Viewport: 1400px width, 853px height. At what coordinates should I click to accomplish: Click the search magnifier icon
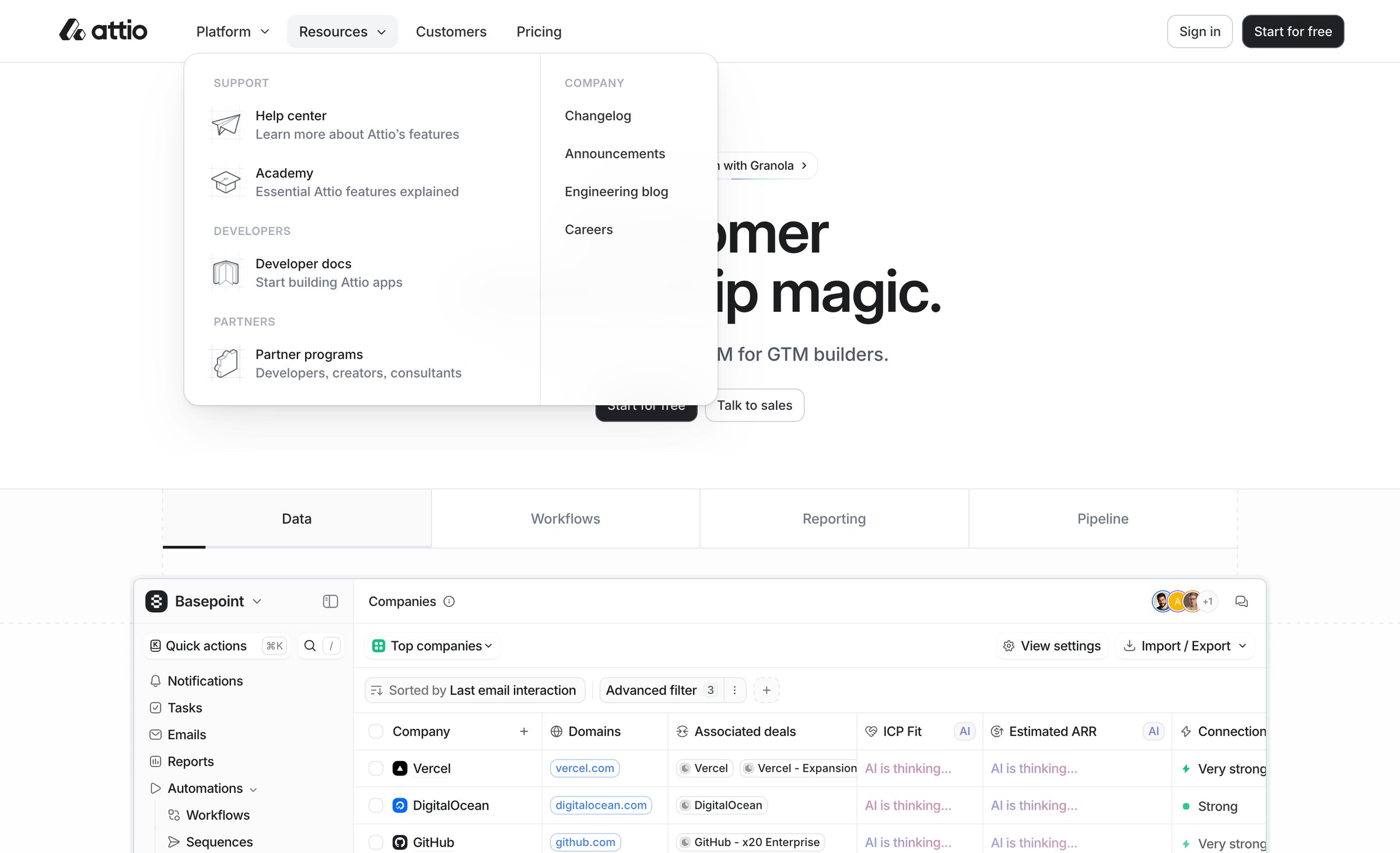(x=310, y=645)
